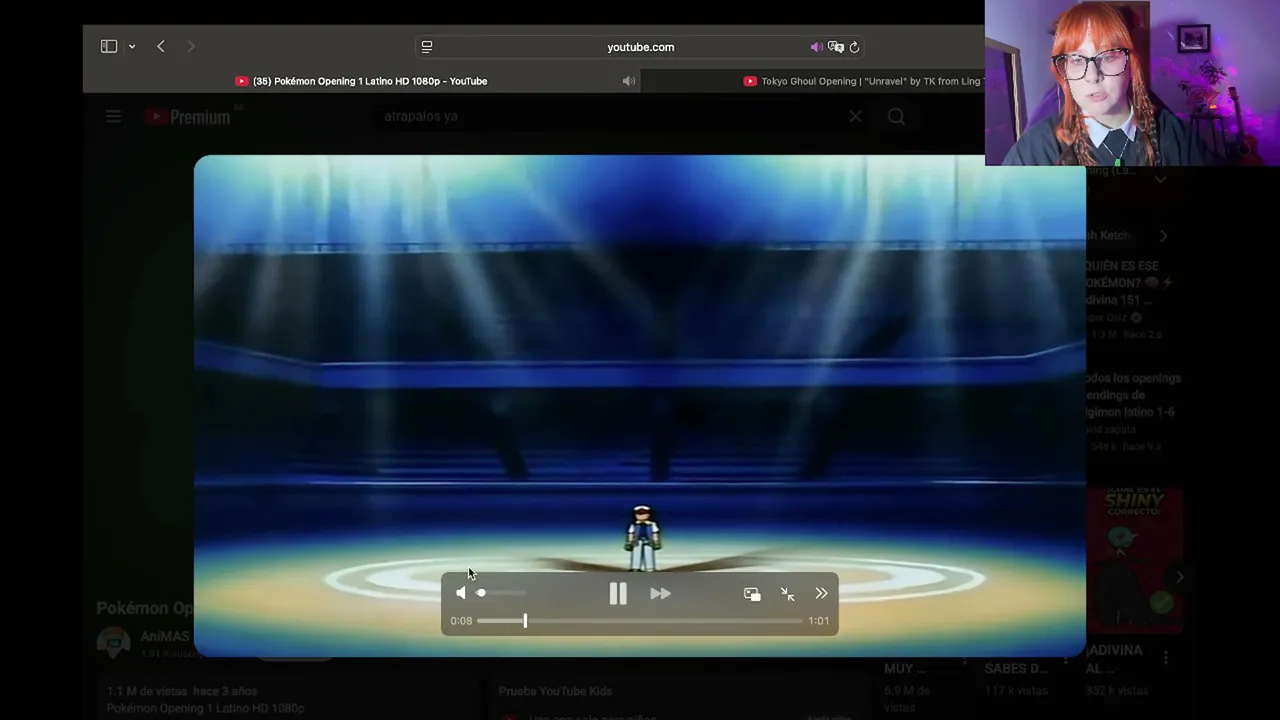Reload the YouTube page
This screenshot has width=1280, height=720.
pyautogui.click(x=854, y=47)
